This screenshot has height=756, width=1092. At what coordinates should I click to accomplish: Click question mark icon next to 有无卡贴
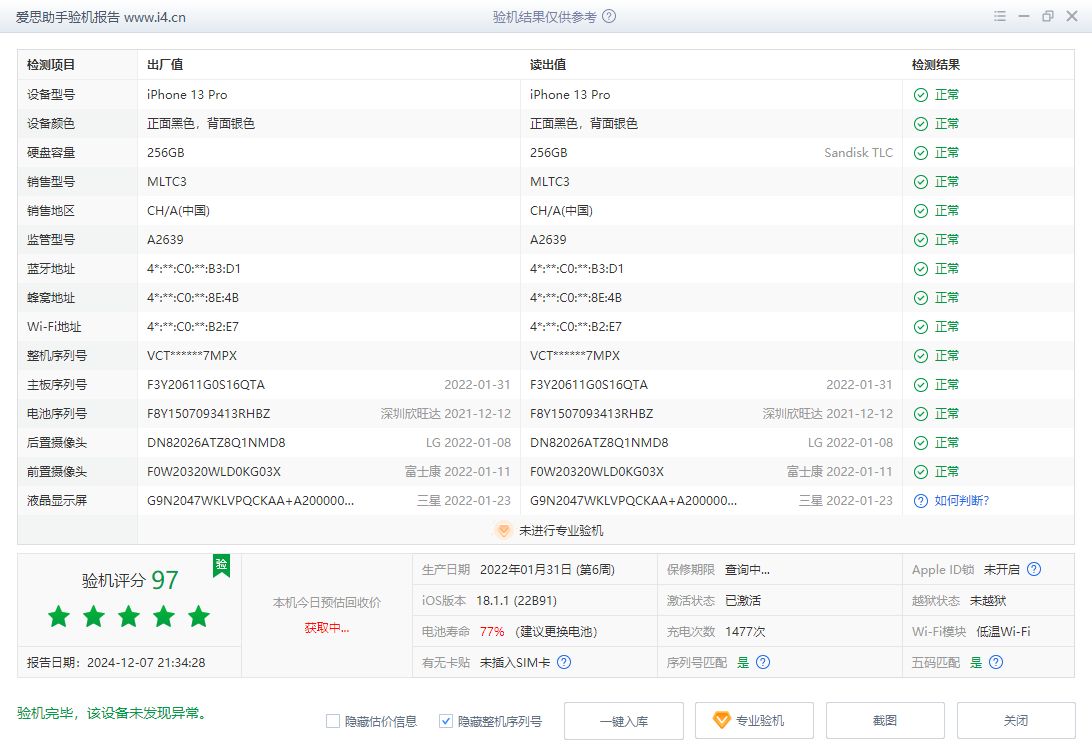(x=564, y=662)
